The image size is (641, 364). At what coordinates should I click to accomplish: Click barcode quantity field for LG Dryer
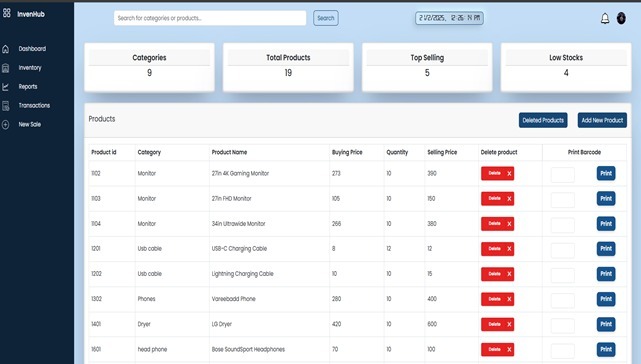pos(563,326)
